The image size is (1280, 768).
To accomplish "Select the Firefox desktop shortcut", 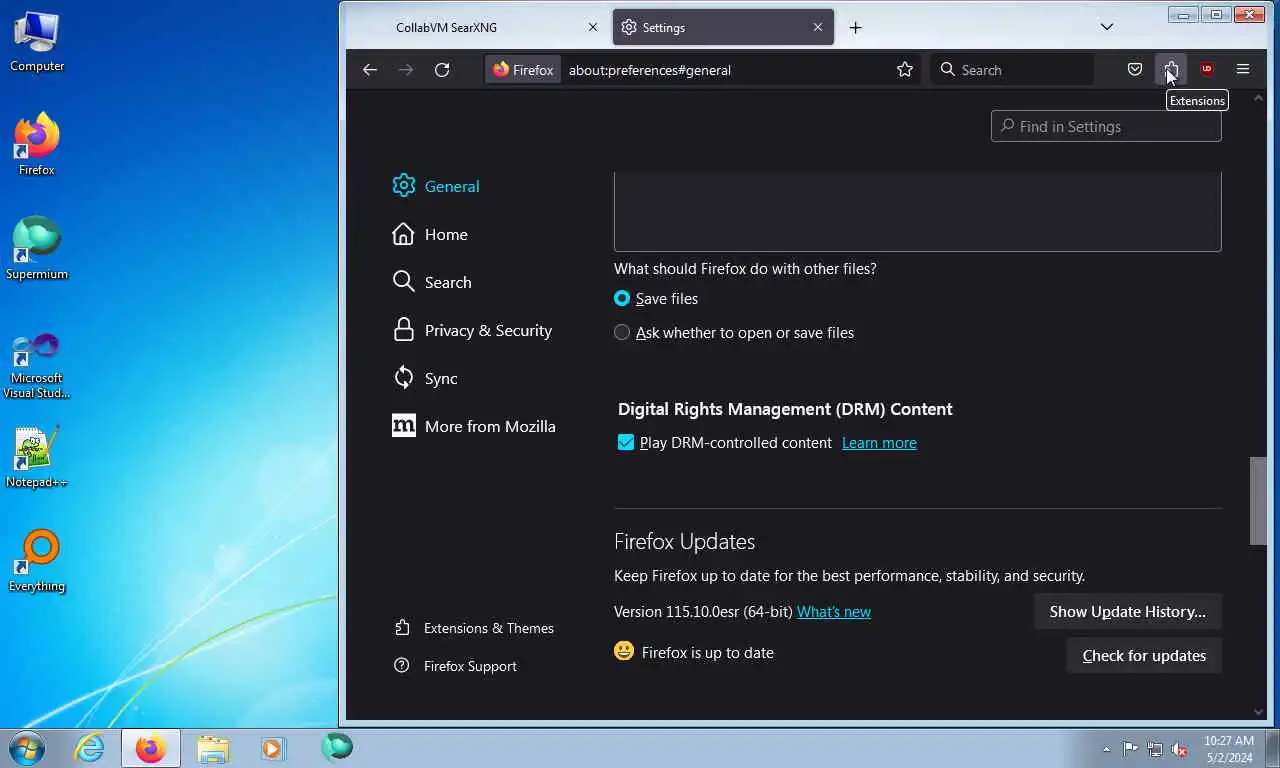I will click(37, 145).
